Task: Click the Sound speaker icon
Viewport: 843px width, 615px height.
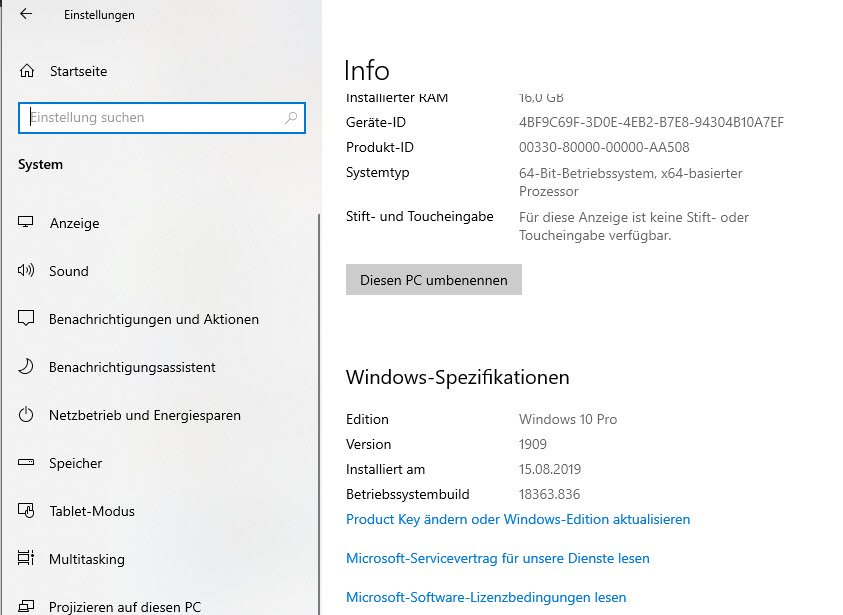Action: tap(27, 271)
